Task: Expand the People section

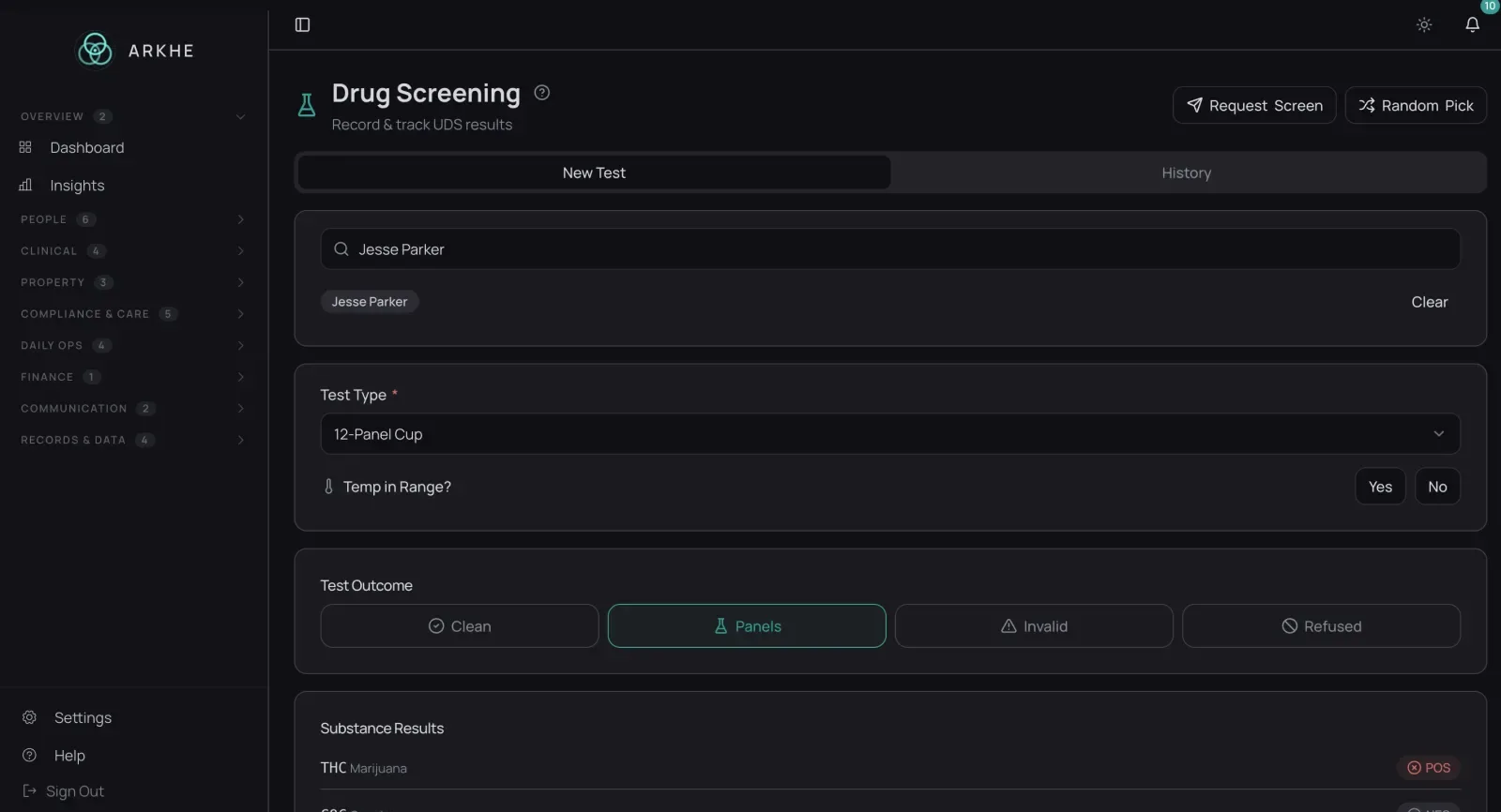Action: click(x=132, y=219)
